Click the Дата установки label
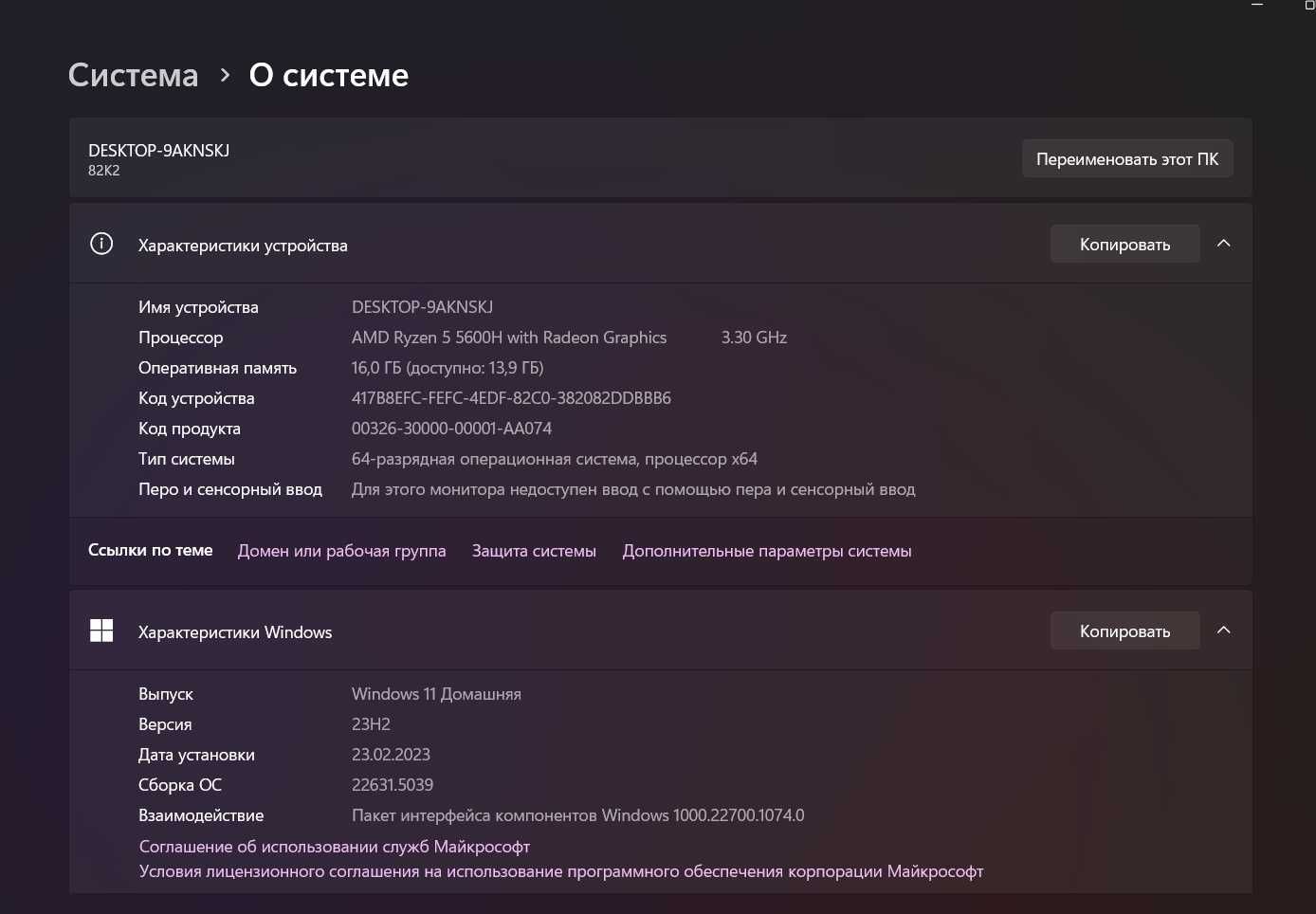Image resolution: width=1316 pixels, height=914 pixels. pyautogui.click(x=196, y=755)
